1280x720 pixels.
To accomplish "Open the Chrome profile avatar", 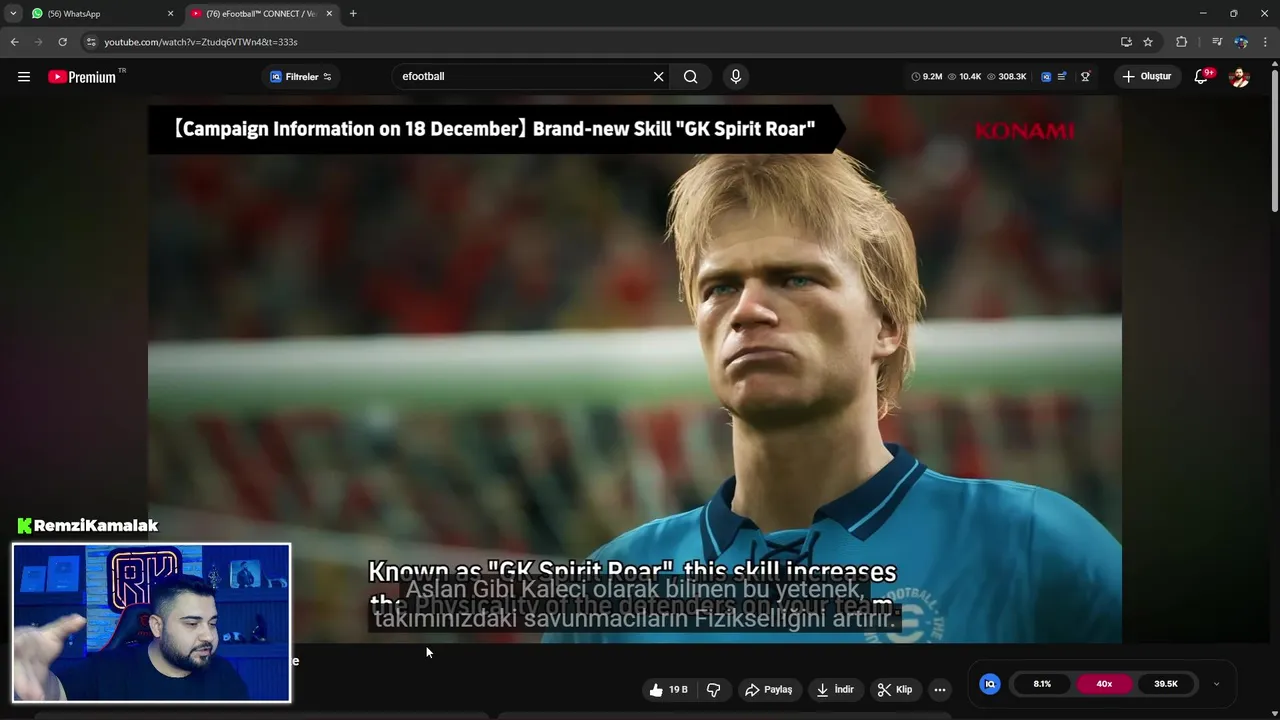I will 1241,42.
